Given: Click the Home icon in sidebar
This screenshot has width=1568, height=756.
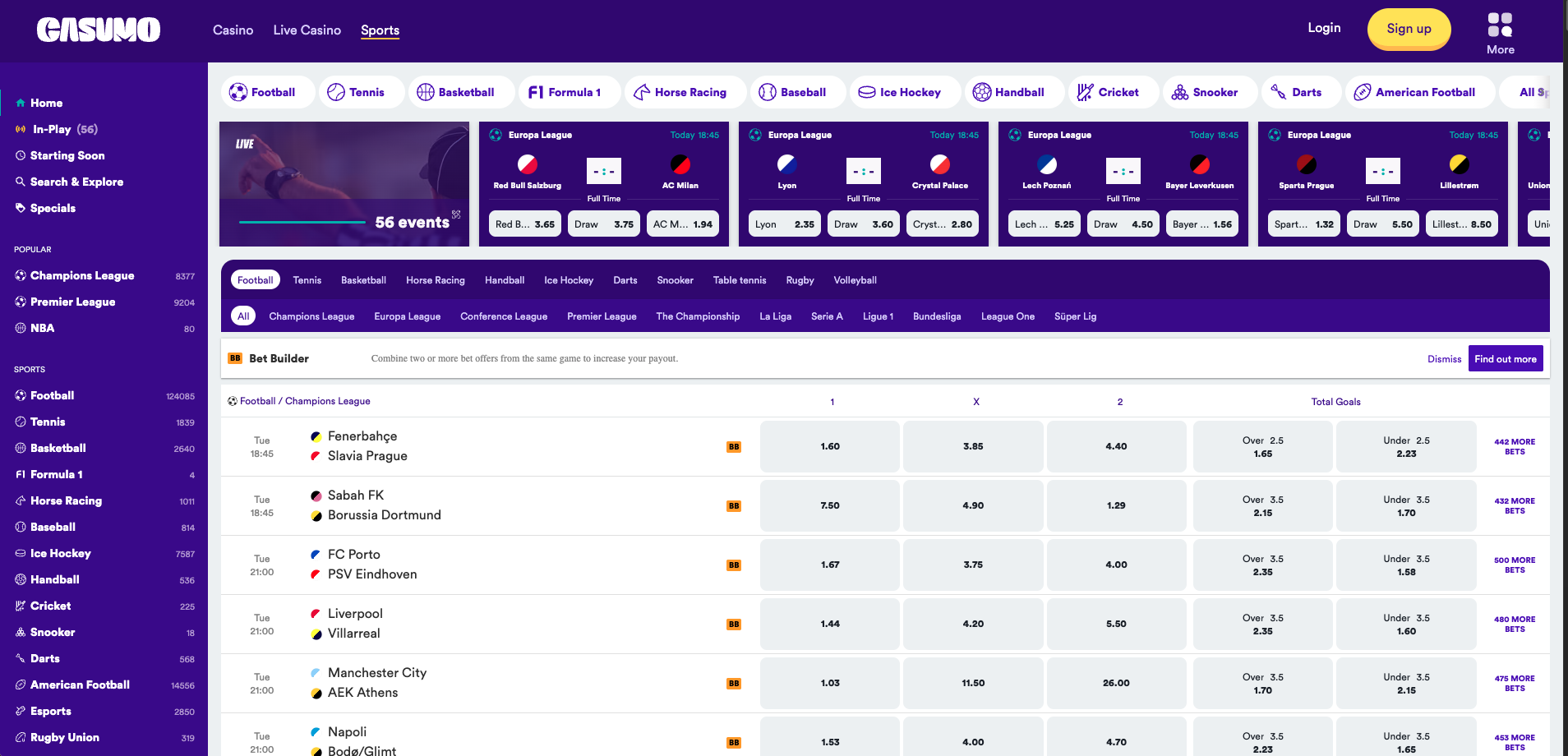Looking at the screenshot, I should (20, 103).
